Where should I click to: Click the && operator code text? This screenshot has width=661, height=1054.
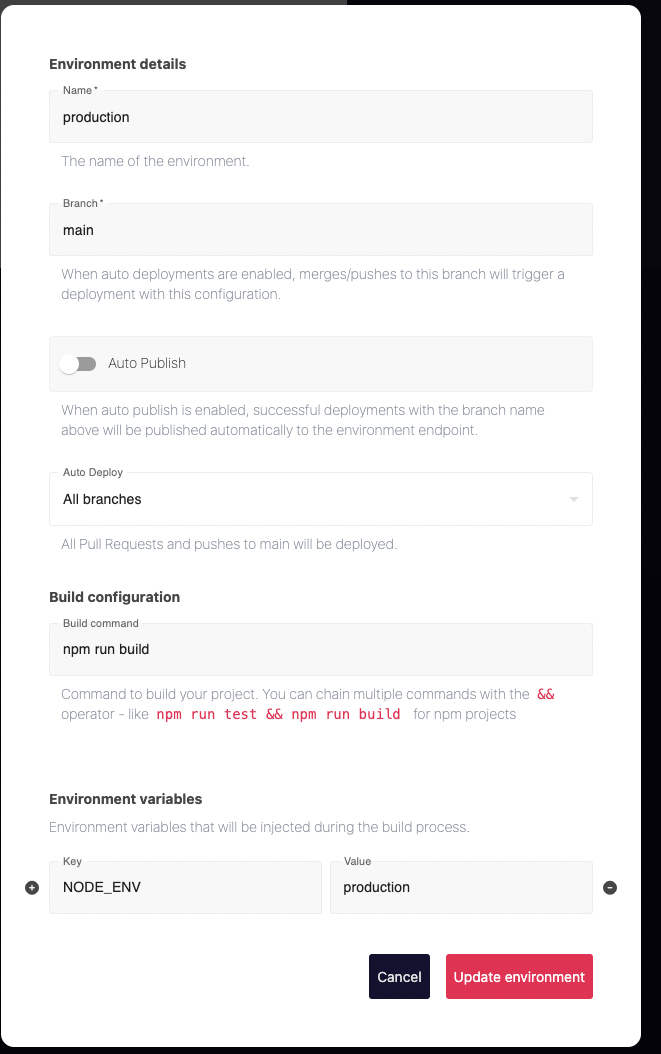tap(545, 693)
